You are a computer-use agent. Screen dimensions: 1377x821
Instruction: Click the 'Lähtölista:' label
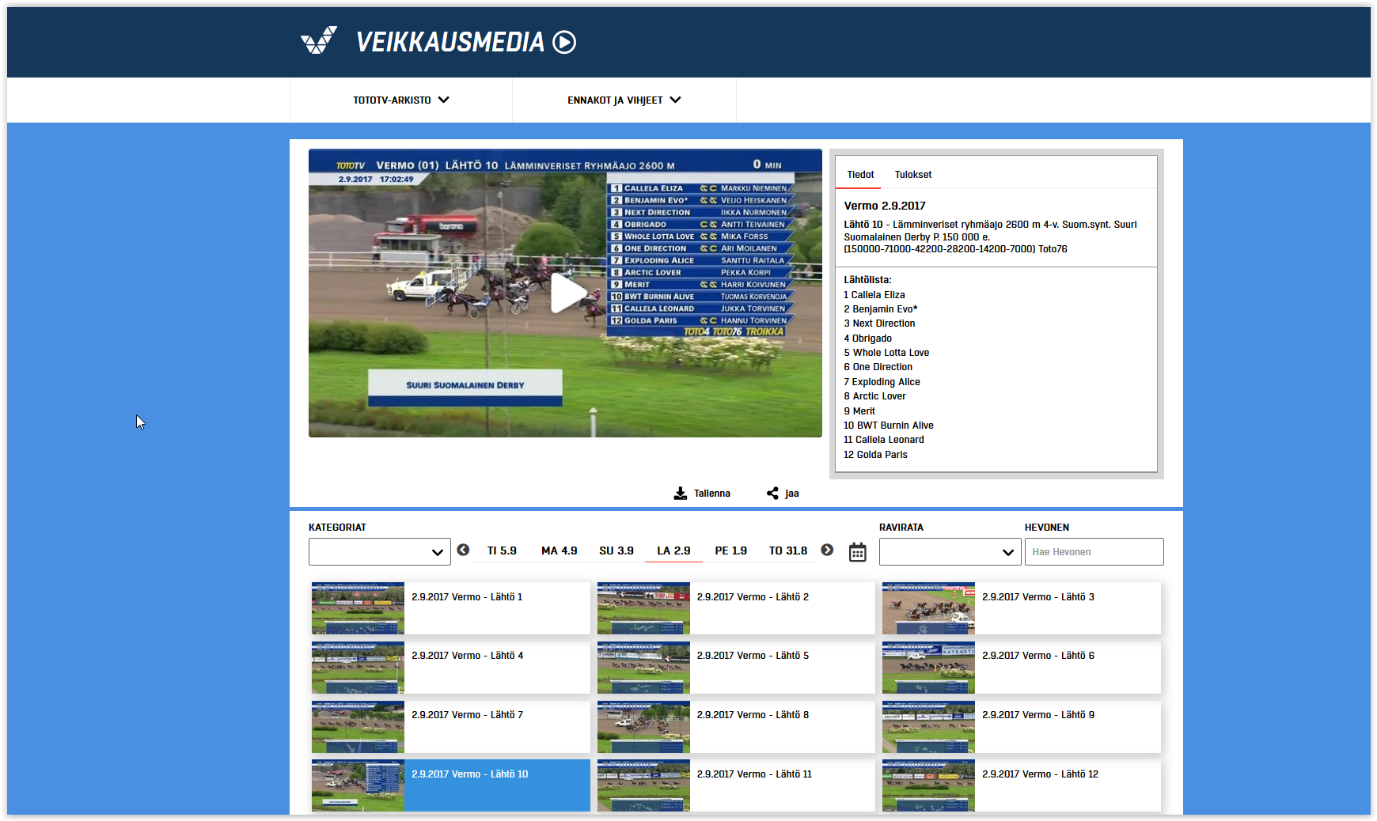coord(868,280)
